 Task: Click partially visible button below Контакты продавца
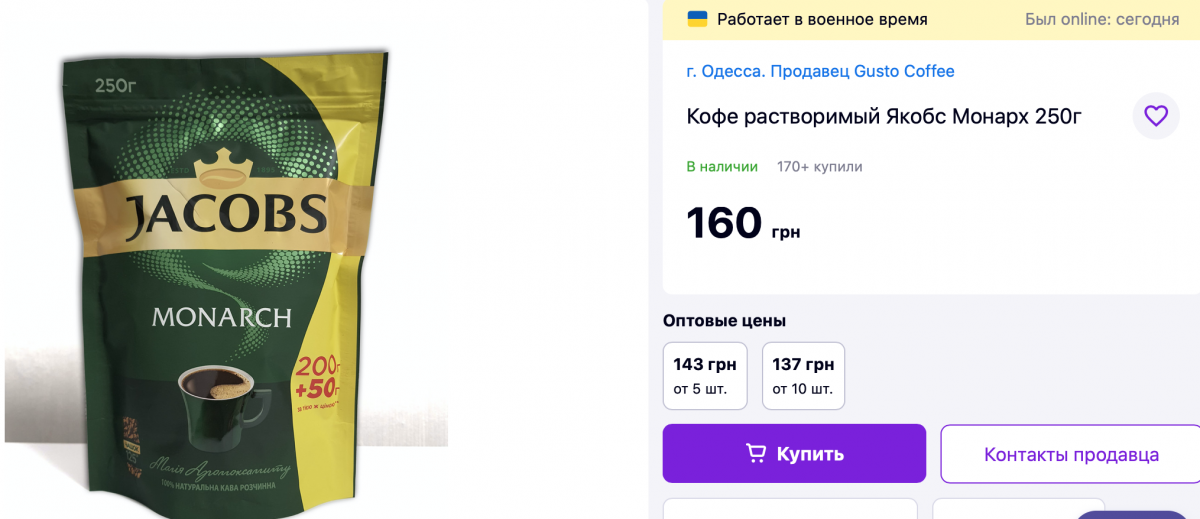tap(1018, 508)
